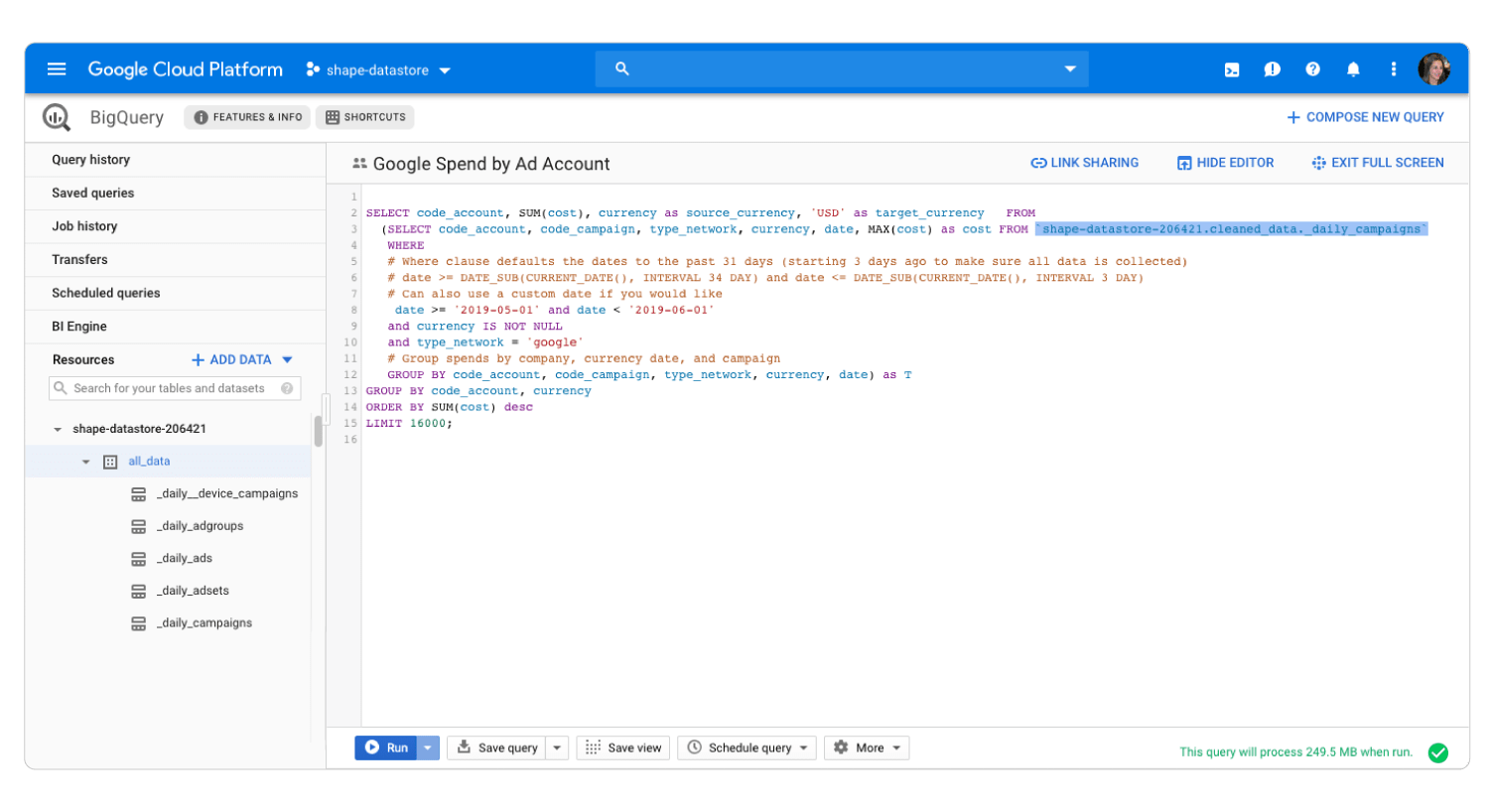The height and width of the screenshot is (812, 1493).
Task: Go to Scheduled queries
Action: pos(106,293)
